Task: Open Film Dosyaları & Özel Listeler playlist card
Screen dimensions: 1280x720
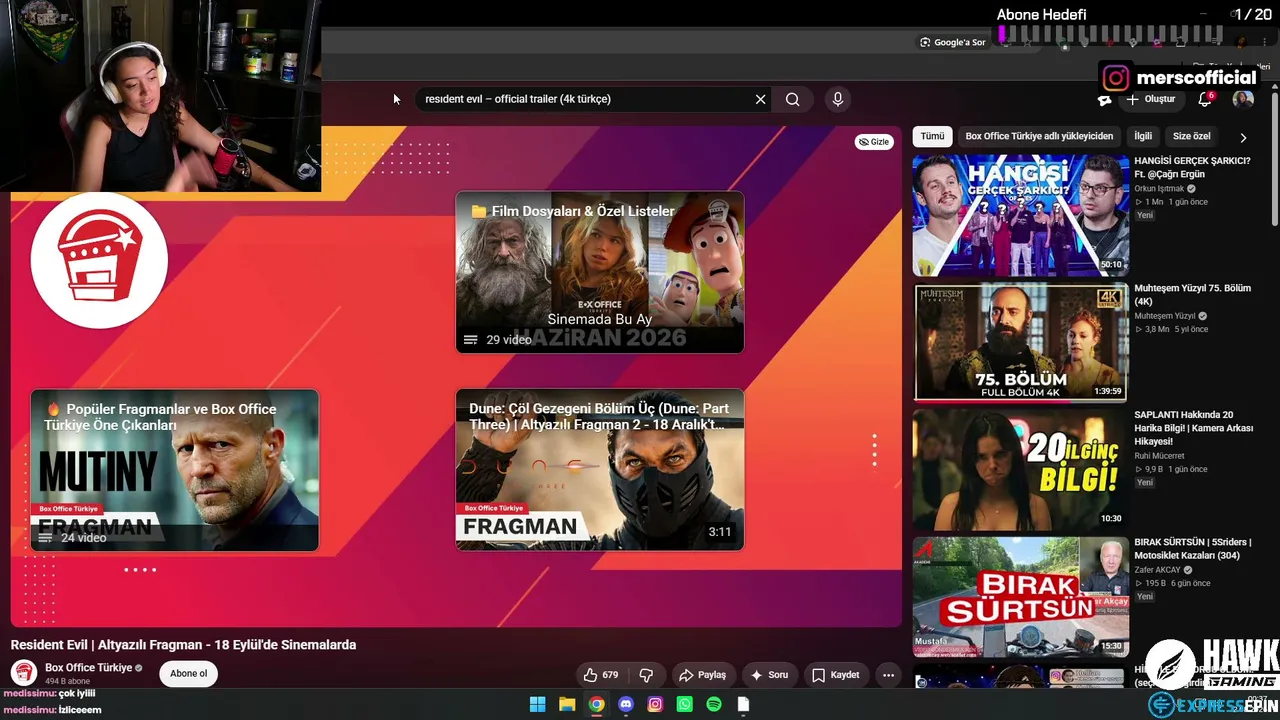Action: click(x=600, y=272)
